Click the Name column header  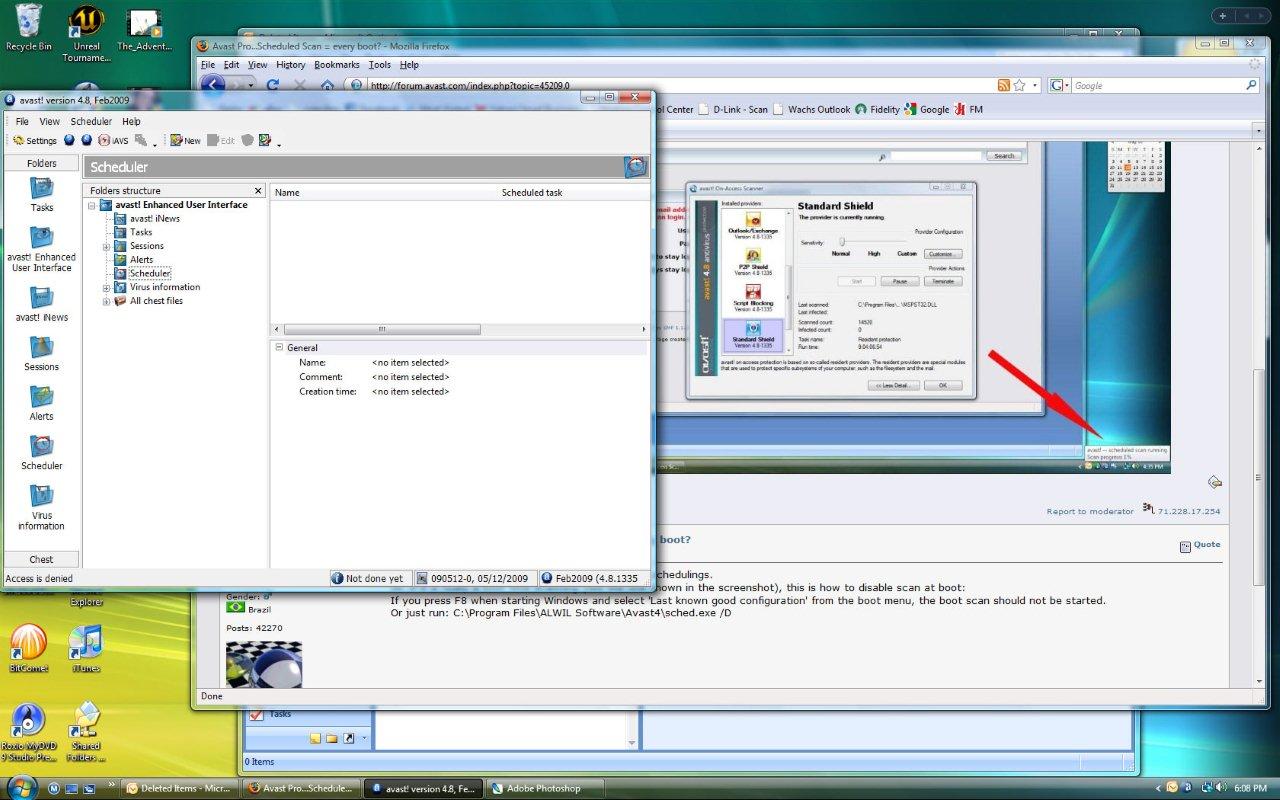[x=383, y=192]
